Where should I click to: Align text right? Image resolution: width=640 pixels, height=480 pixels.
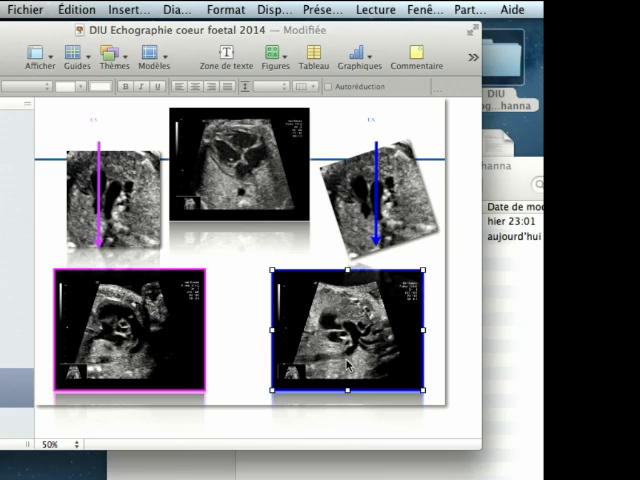click(x=211, y=87)
